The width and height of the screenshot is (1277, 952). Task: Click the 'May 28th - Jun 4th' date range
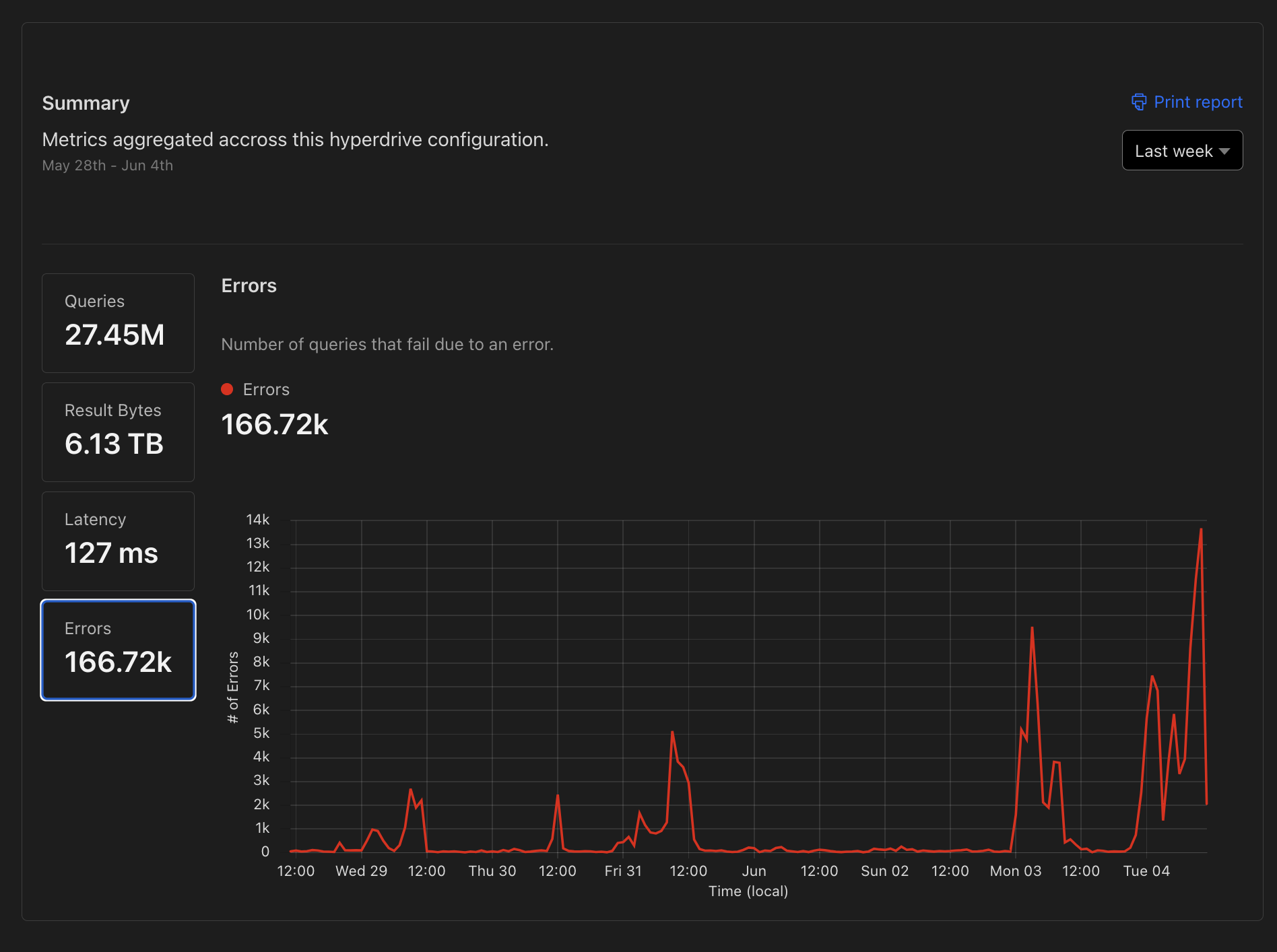(107, 166)
